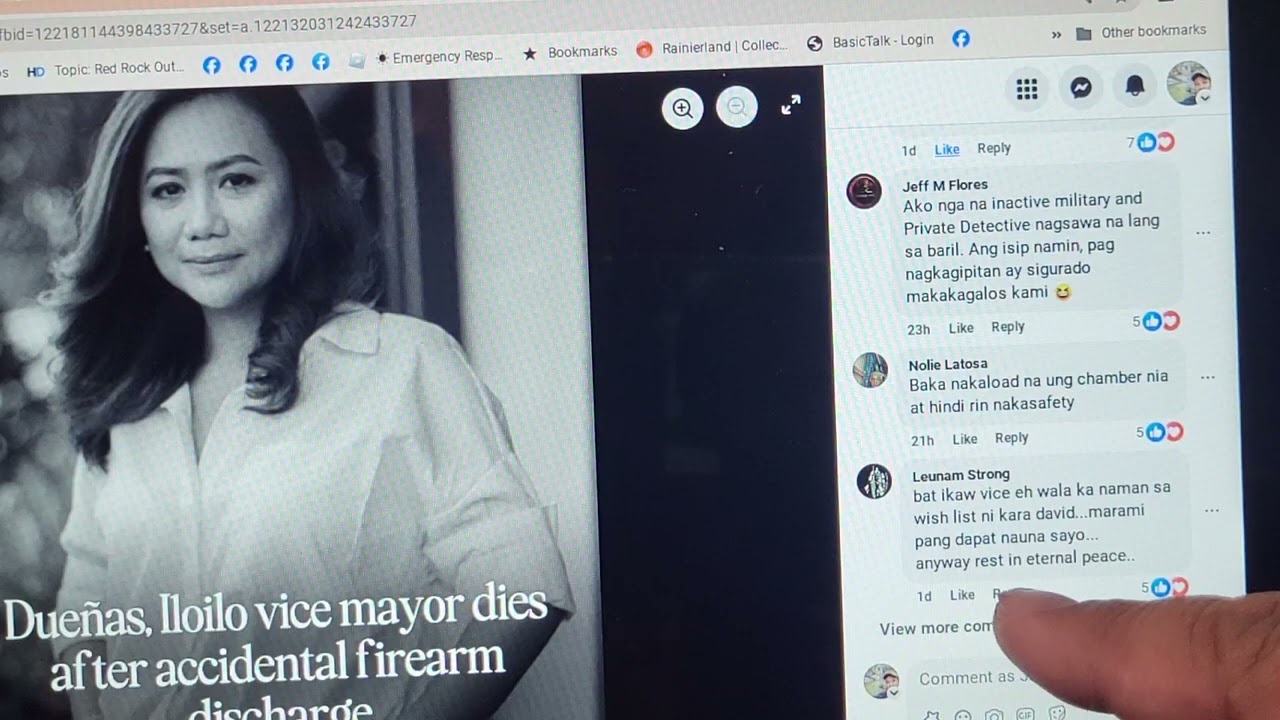This screenshot has width=1280, height=720.
Task: Open the account profile menu
Action: click(1189, 83)
